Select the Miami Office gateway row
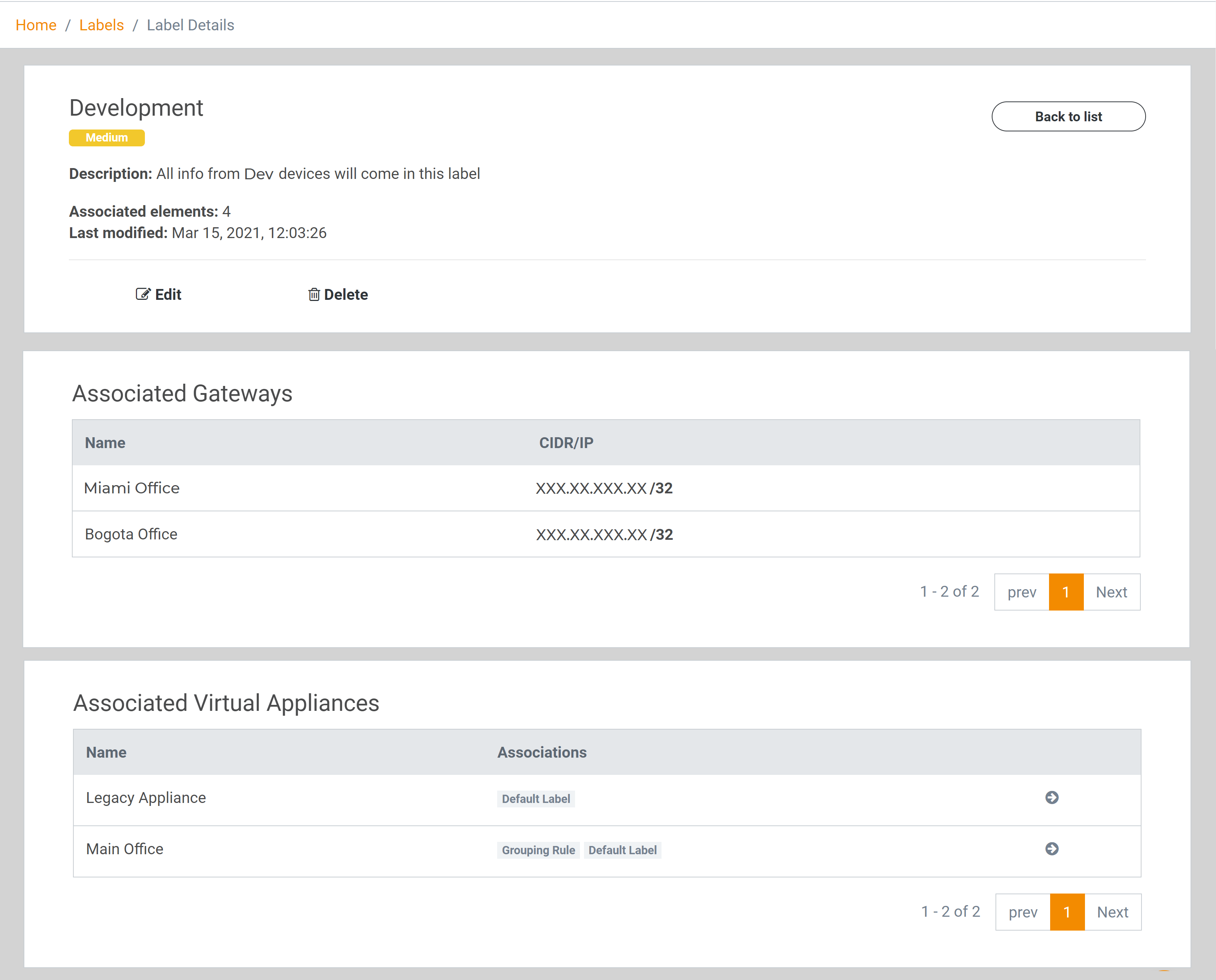Viewport: 1216px width, 980px height. point(131,488)
